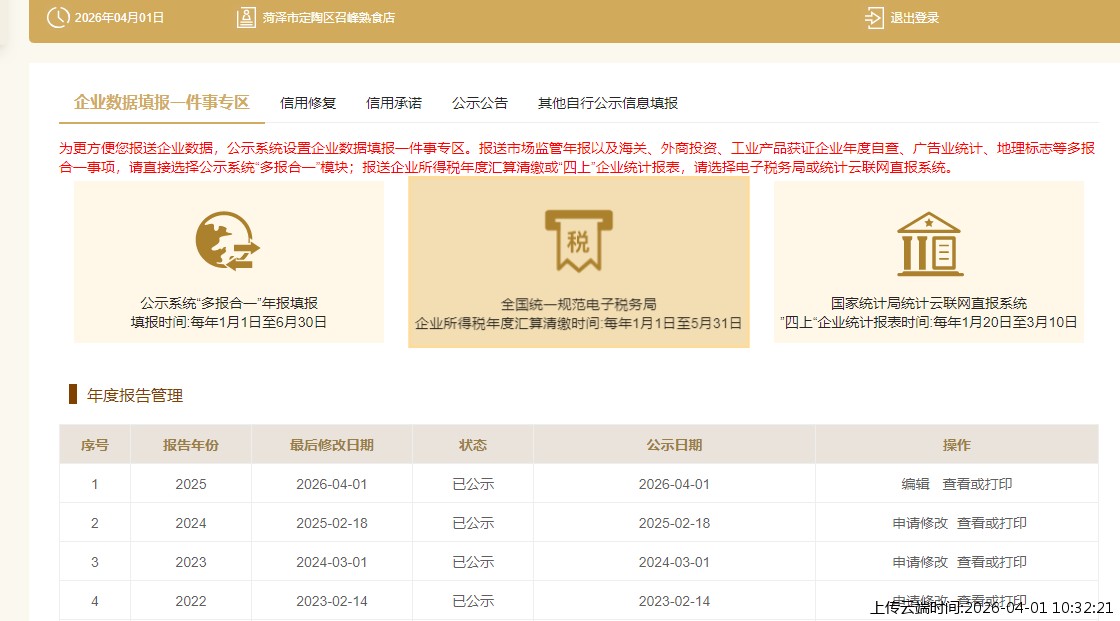Click the 全国统一规范电子税务局 title text
The width and height of the screenshot is (1120, 621).
click(x=578, y=304)
